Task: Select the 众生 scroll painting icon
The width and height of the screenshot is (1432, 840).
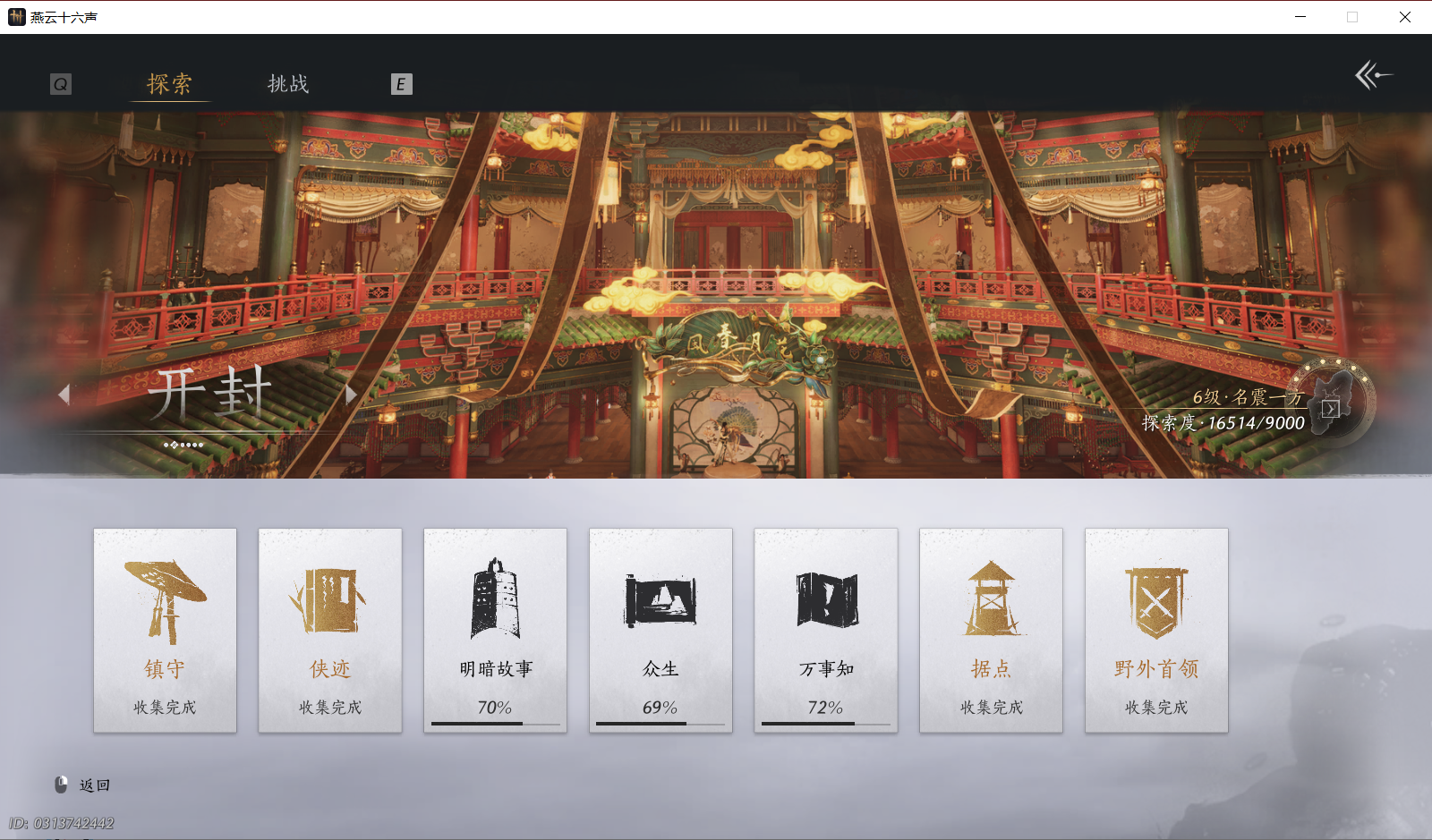Action: [x=661, y=598]
